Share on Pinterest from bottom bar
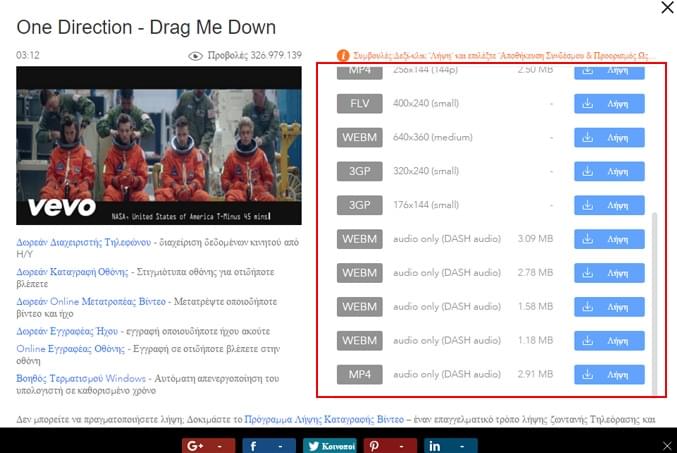This screenshot has height=453, width=677. pyautogui.click(x=390, y=445)
